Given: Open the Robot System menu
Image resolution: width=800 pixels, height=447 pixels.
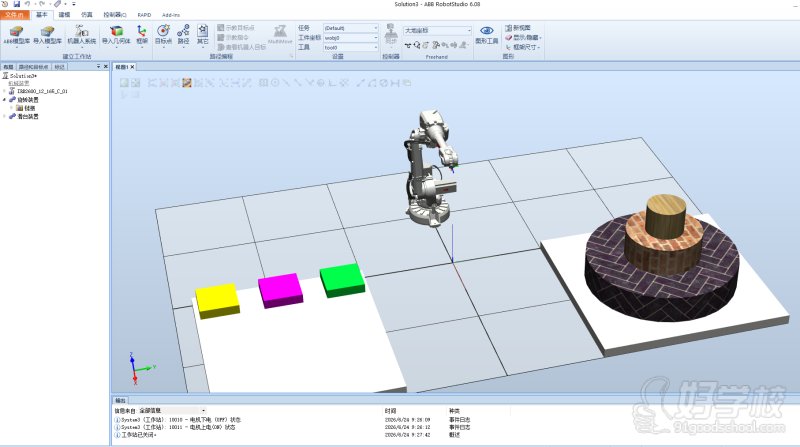Looking at the screenshot, I should click(x=82, y=36).
